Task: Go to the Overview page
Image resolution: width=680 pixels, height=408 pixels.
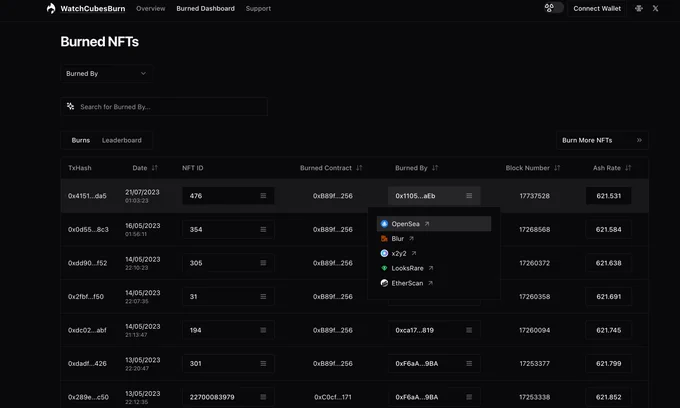Action: 150,8
